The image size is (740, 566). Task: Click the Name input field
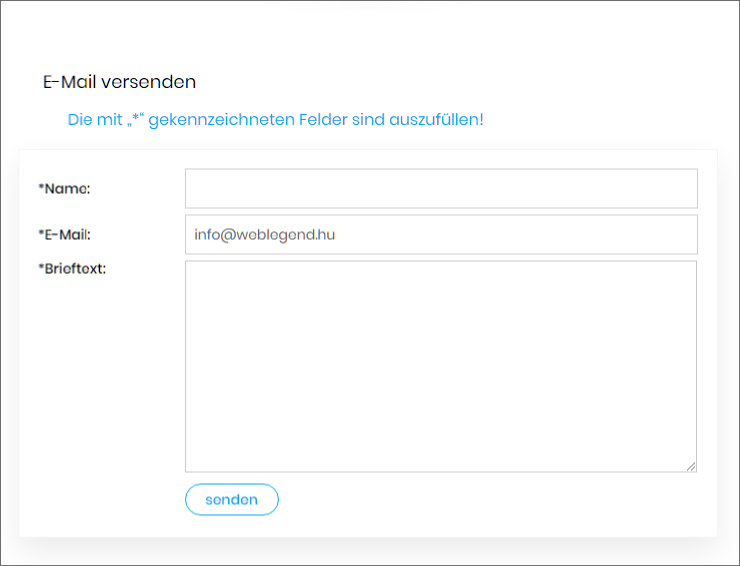440,188
